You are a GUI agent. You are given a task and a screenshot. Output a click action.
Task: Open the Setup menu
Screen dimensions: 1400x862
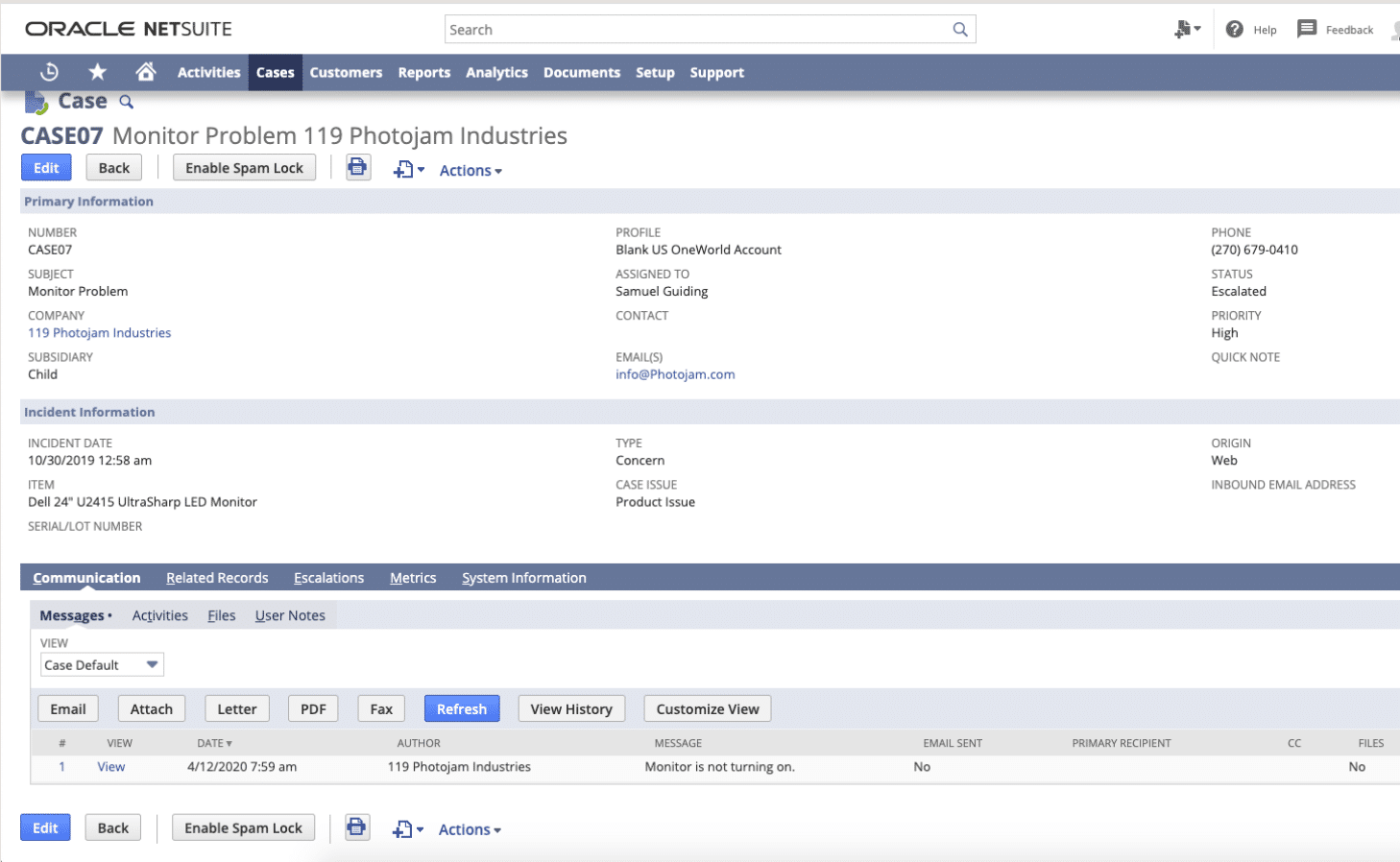(x=655, y=72)
